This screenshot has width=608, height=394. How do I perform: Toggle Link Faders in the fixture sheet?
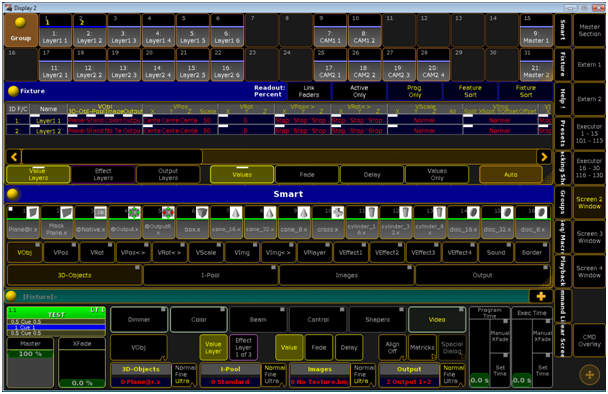point(309,92)
